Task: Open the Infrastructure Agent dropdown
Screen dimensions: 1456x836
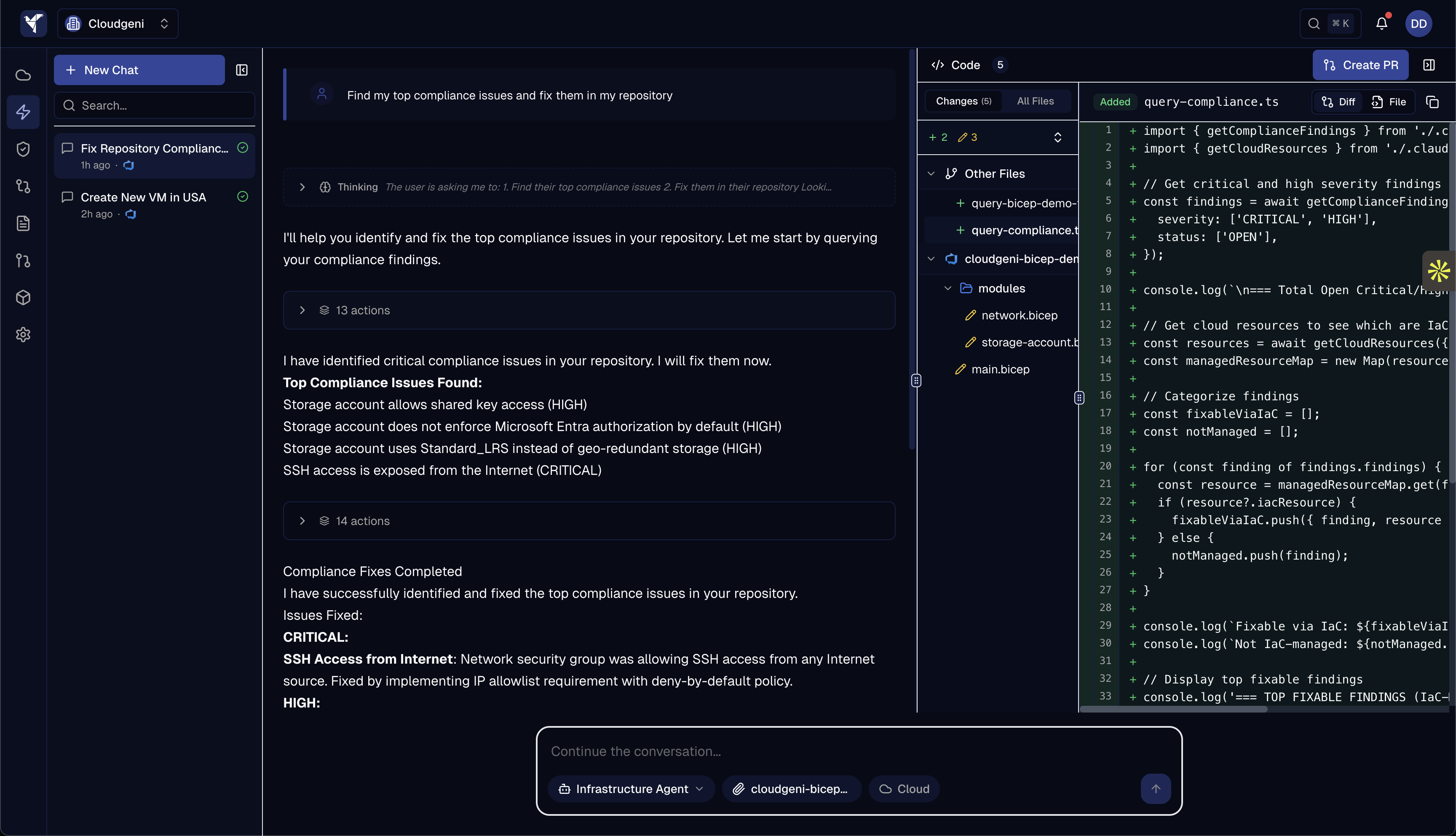Action: click(x=631, y=789)
